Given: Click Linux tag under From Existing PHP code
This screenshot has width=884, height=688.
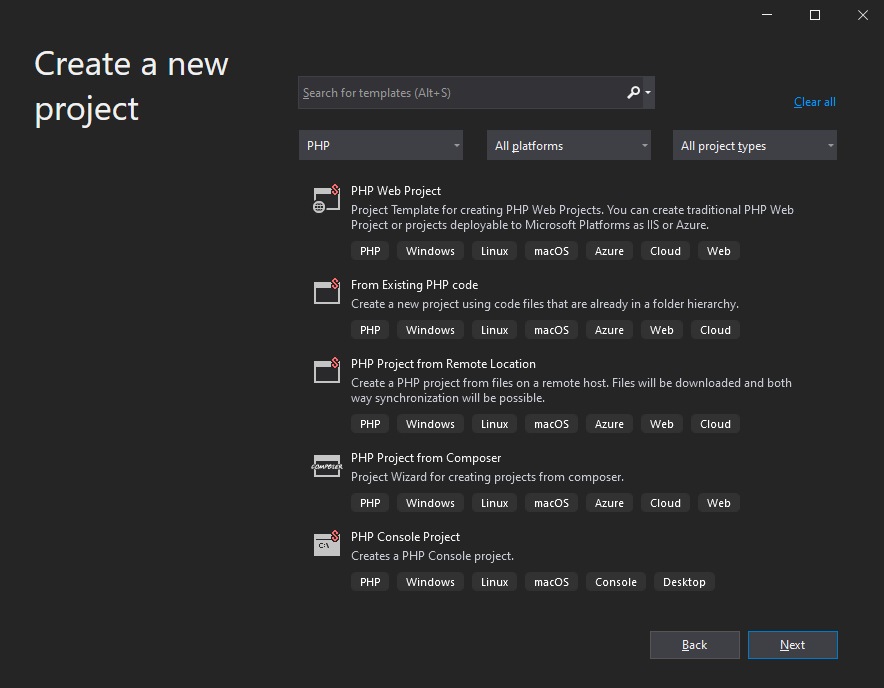Looking at the screenshot, I should pyautogui.click(x=494, y=330).
